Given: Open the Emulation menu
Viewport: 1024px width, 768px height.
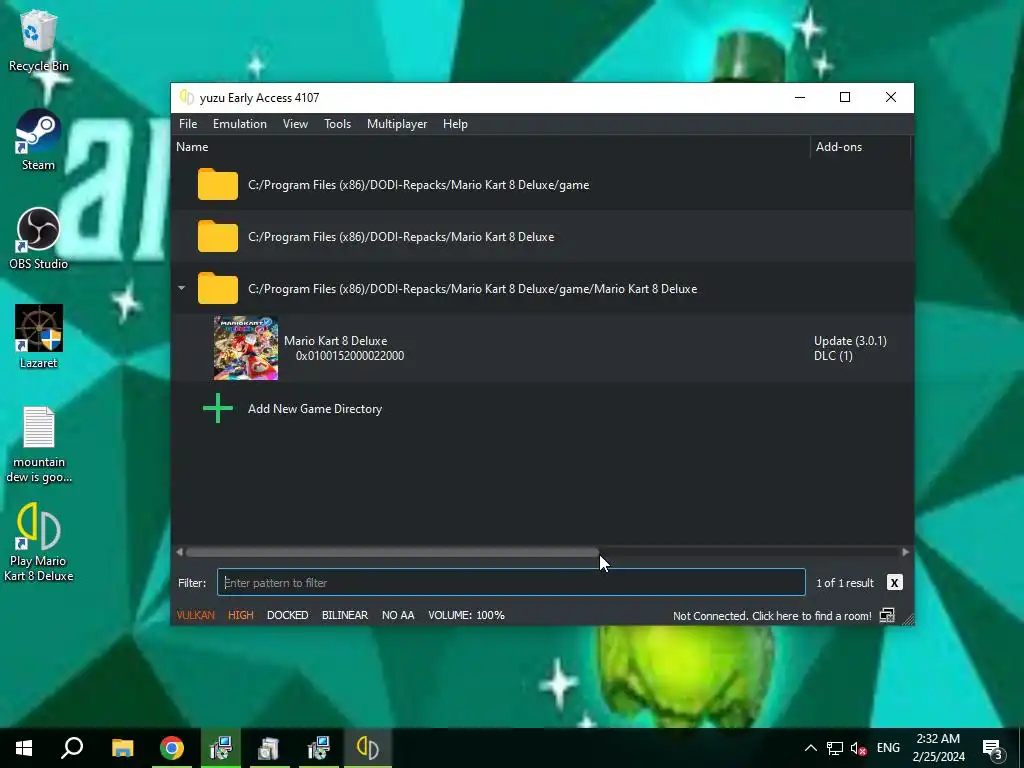Looking at the screenshot, I should [x=240, y=124].
